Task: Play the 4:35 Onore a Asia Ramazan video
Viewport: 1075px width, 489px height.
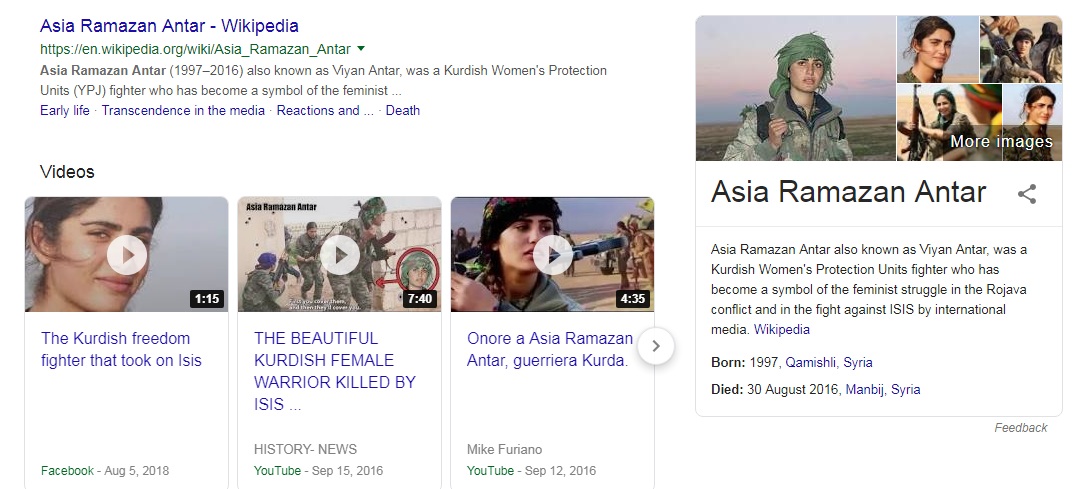Action: tap(553, 254)
